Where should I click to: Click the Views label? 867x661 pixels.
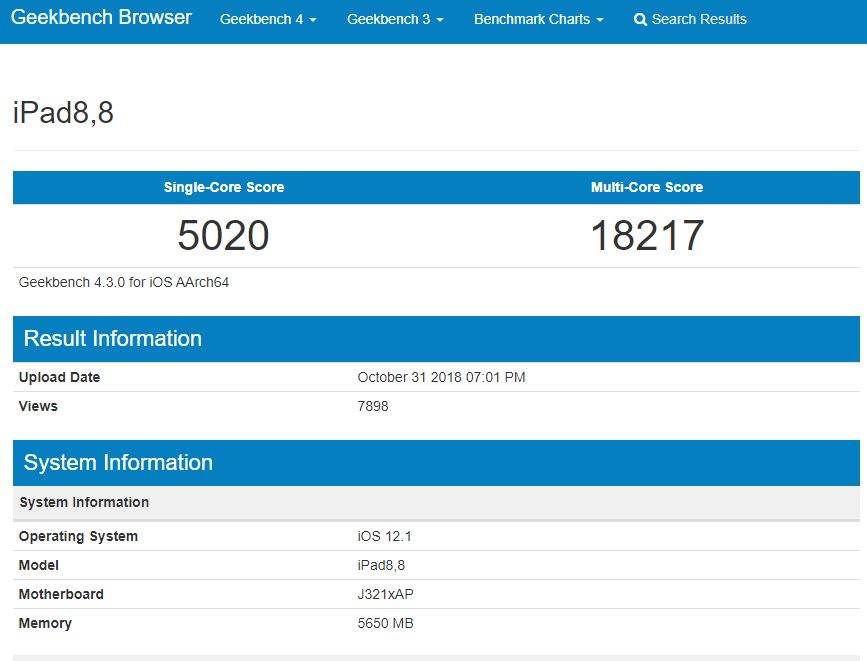tap(38, 407)
